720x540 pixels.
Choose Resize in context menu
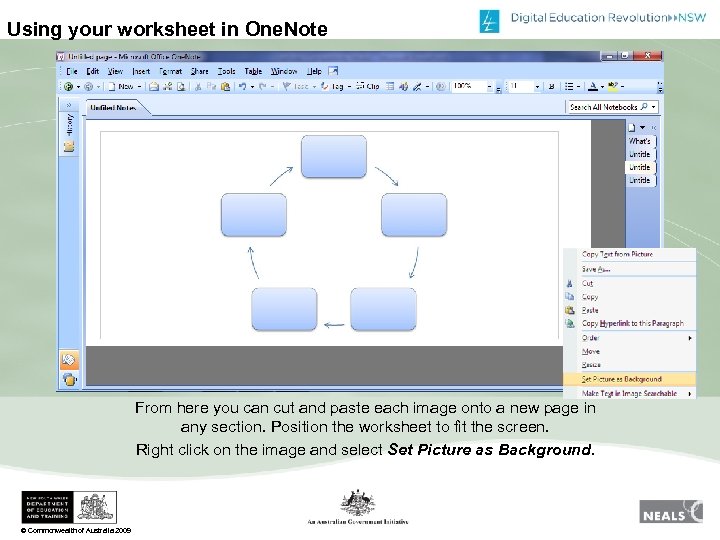[x=630, y=365]
